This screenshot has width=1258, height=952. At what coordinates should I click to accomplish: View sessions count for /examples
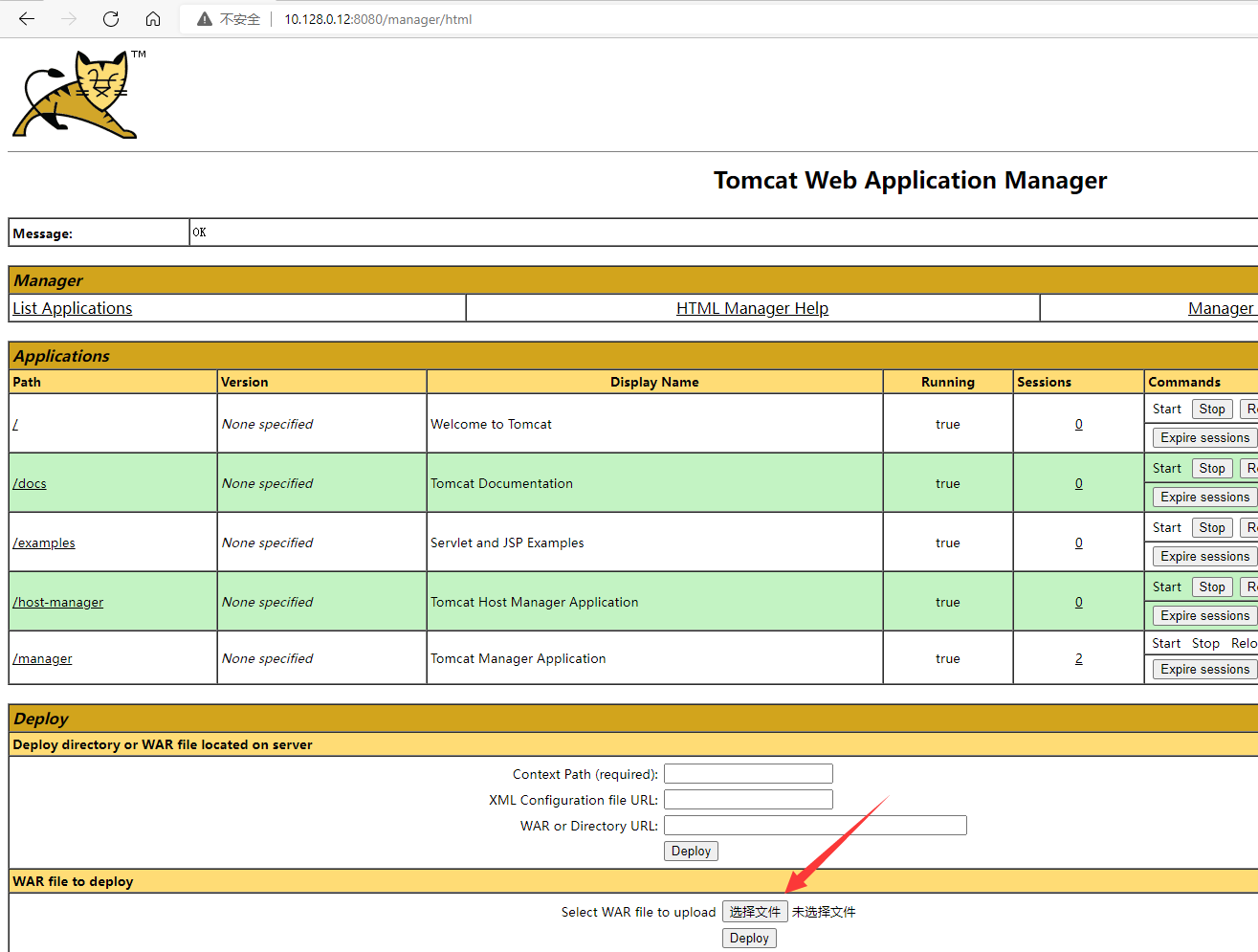tap(1079, 542)
